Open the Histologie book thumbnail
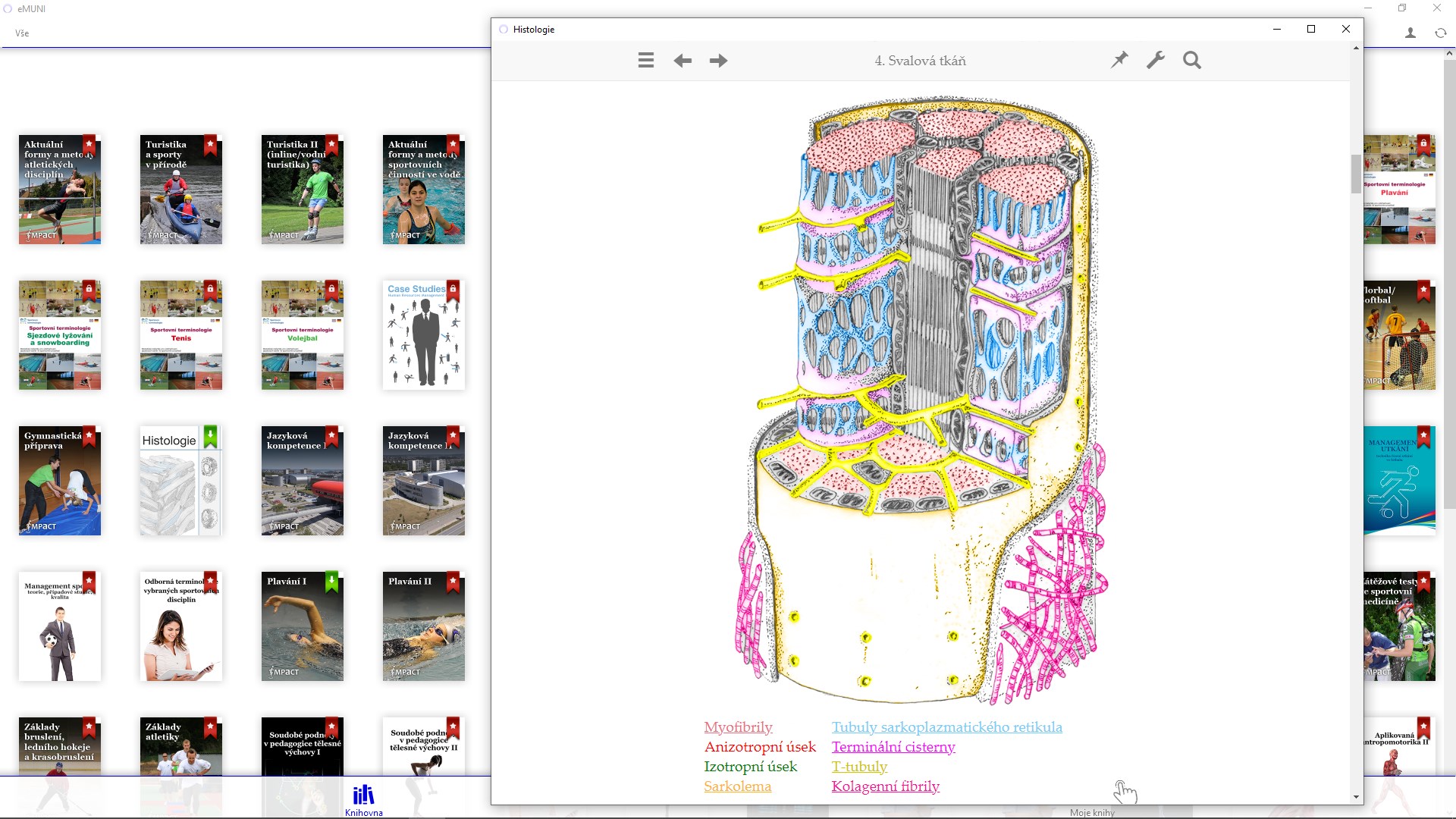The image size is (1456, 819). pyautogui.click(x=180, y=481)
